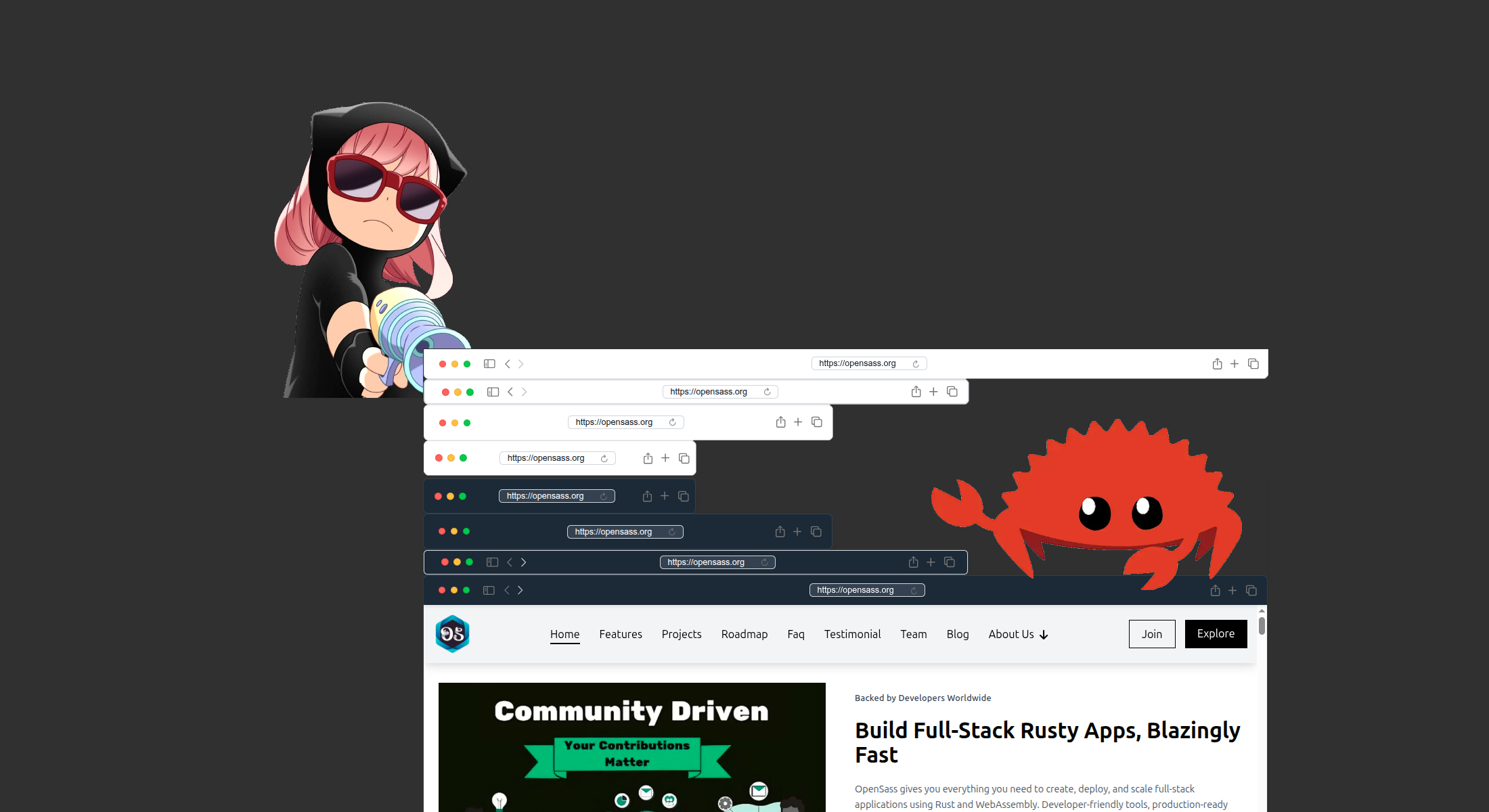Click the Join button
The width and height of the screenshot is (1489, 812).
point(1152,634)
